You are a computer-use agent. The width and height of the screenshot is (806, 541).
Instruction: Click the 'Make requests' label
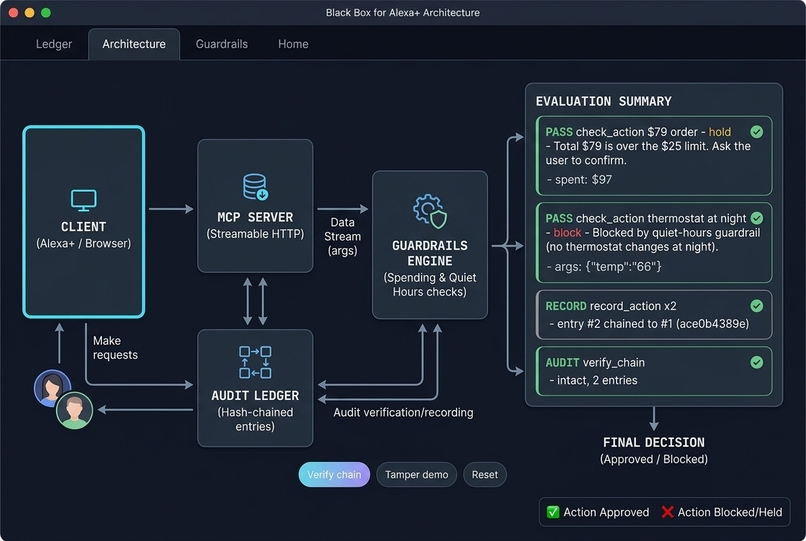coord(115,348)
